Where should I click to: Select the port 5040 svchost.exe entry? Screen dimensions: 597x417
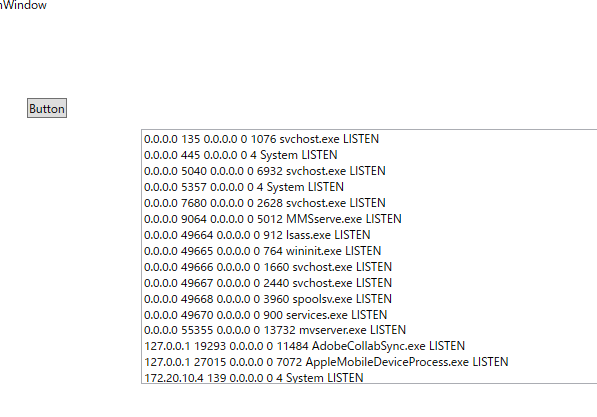click(x=369, y=171)
